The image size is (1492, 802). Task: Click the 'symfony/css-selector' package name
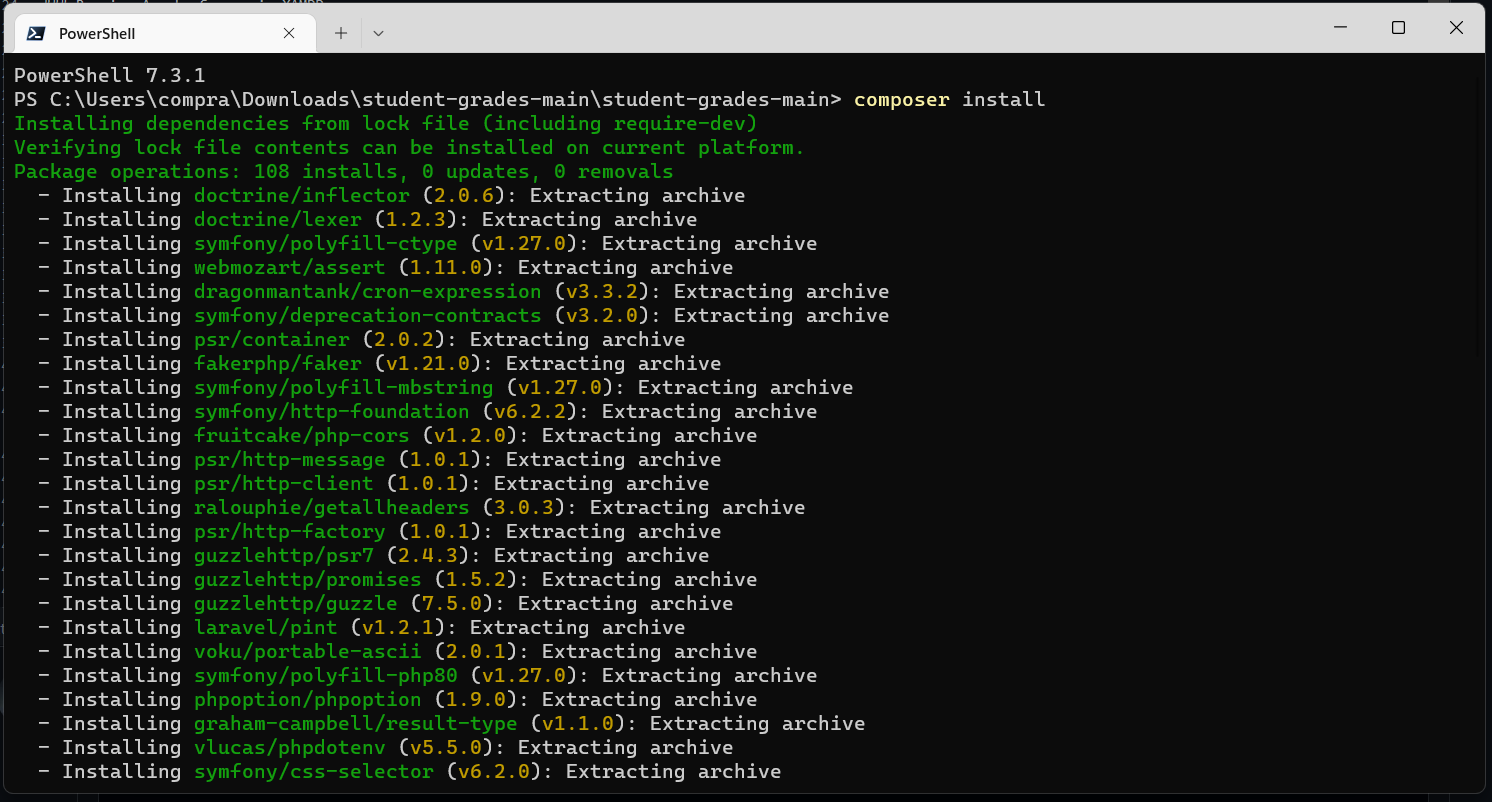(x=314, y=771)
